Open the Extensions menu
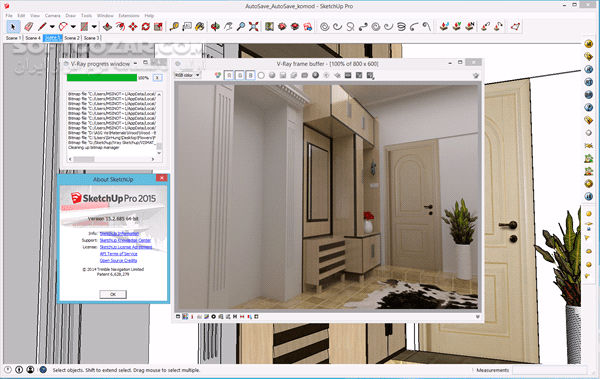Viewport: 600px width, 379px height. click(x=129, y=16)
